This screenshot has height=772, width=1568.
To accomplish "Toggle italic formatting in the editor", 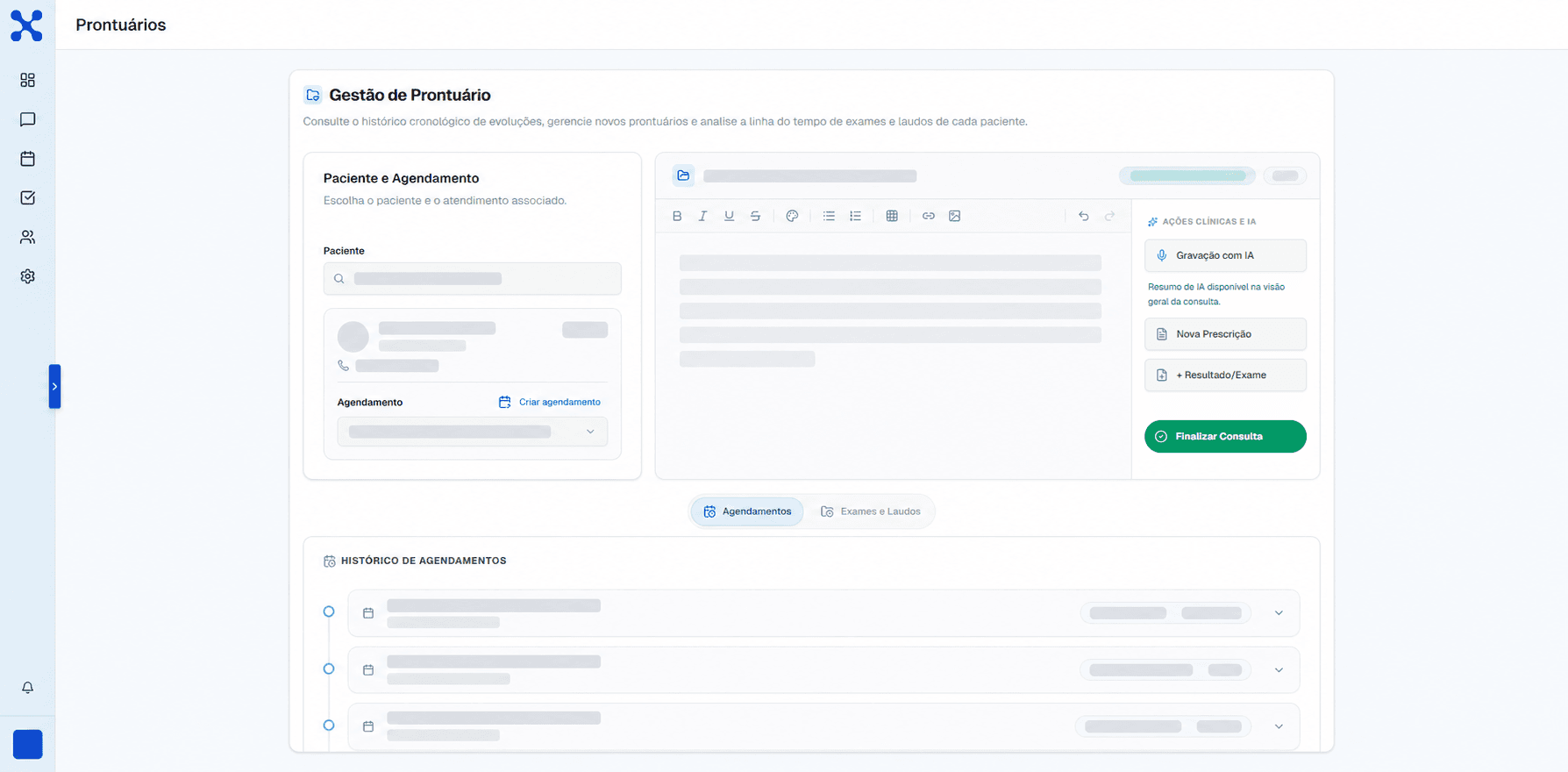I will 702,216.
